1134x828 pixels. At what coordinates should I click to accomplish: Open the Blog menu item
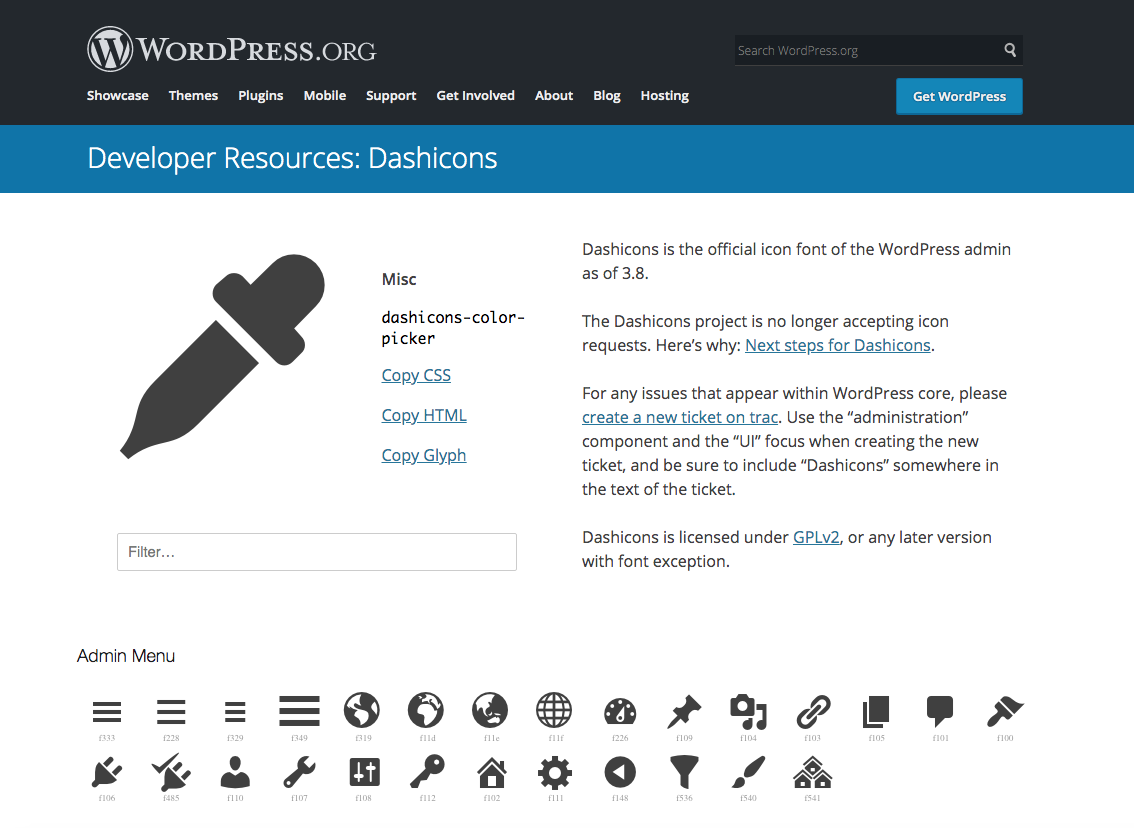tap(607, 95)
